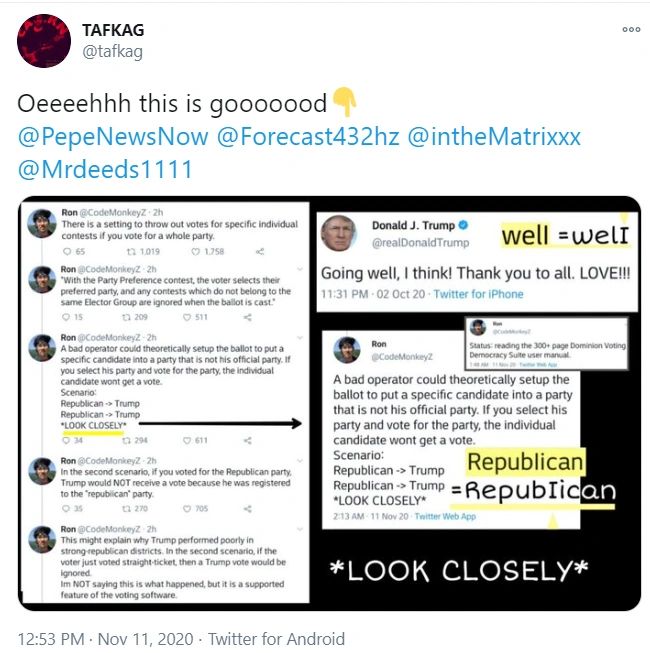Screen dimensions: 650x653
Task: Click the reply icon with 65 replies
Action: [67, 252]
